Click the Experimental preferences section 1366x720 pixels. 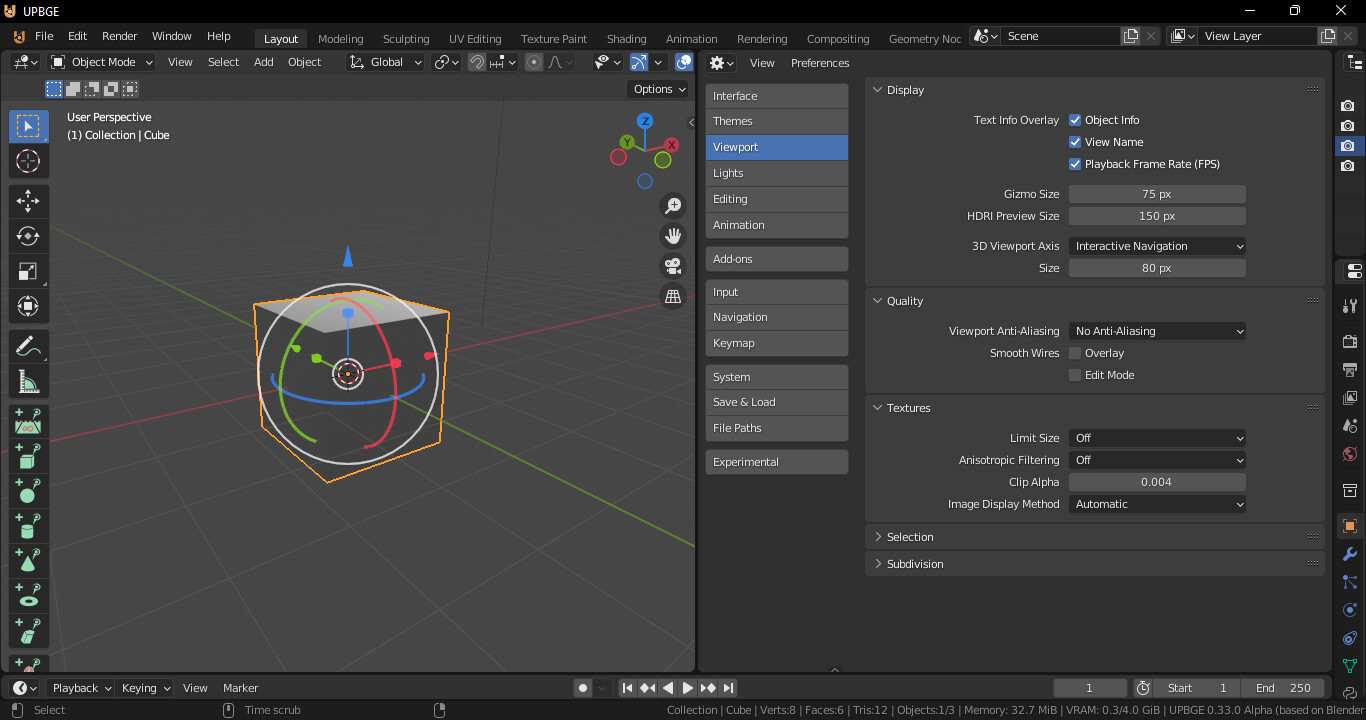776,461
